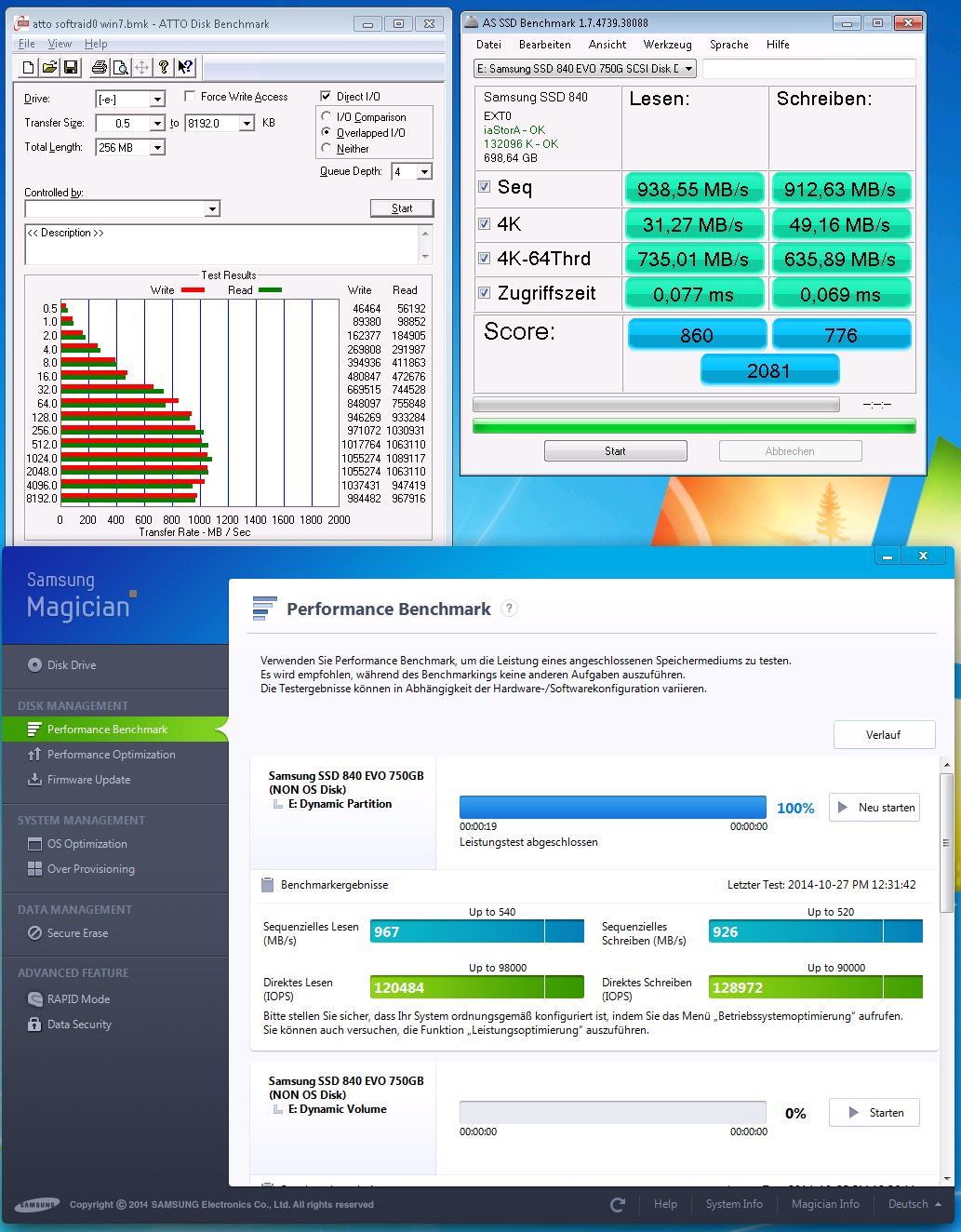Screen dimensions: 961x1232
Task: Click Start button in AS SSD Benchmark
Action: (x=615, y=451)
